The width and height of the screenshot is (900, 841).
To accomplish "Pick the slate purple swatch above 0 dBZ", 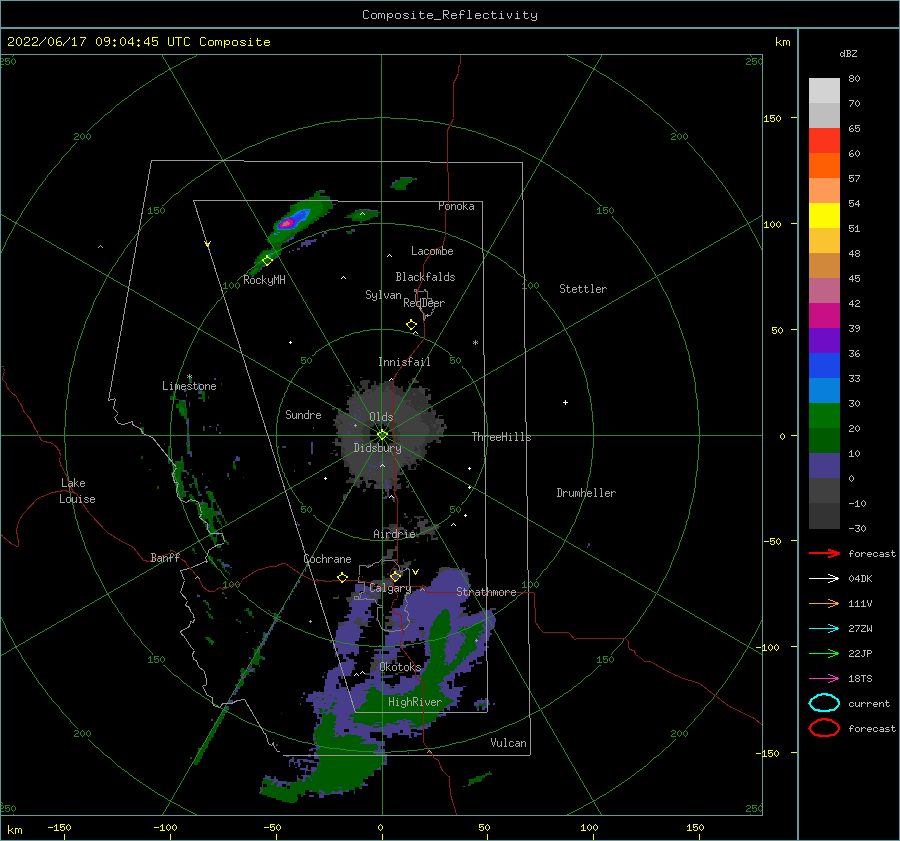I will click(x=824, y=466).
